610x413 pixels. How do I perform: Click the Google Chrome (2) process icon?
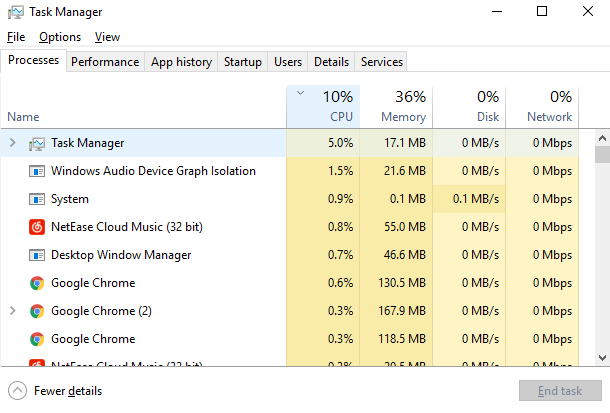(x=37, y=311)
